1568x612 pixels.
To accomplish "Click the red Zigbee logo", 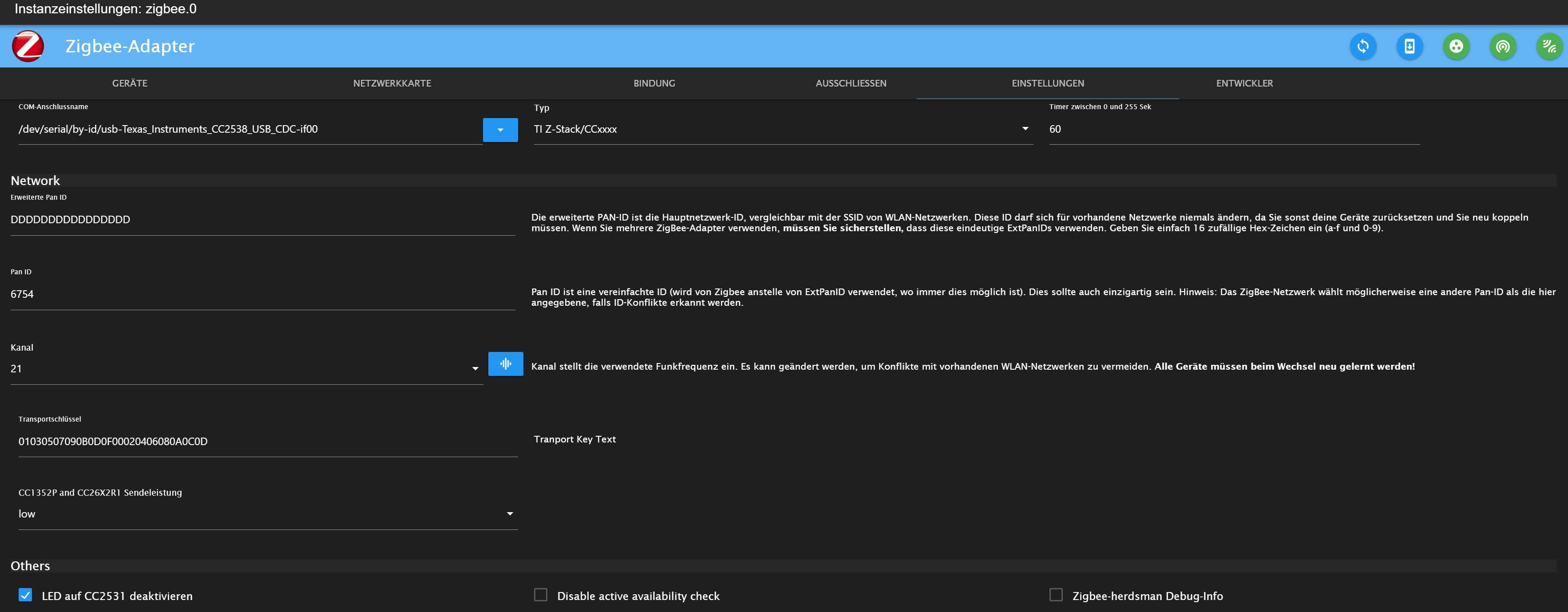I will pyautogui.click(x=28, y=46).
